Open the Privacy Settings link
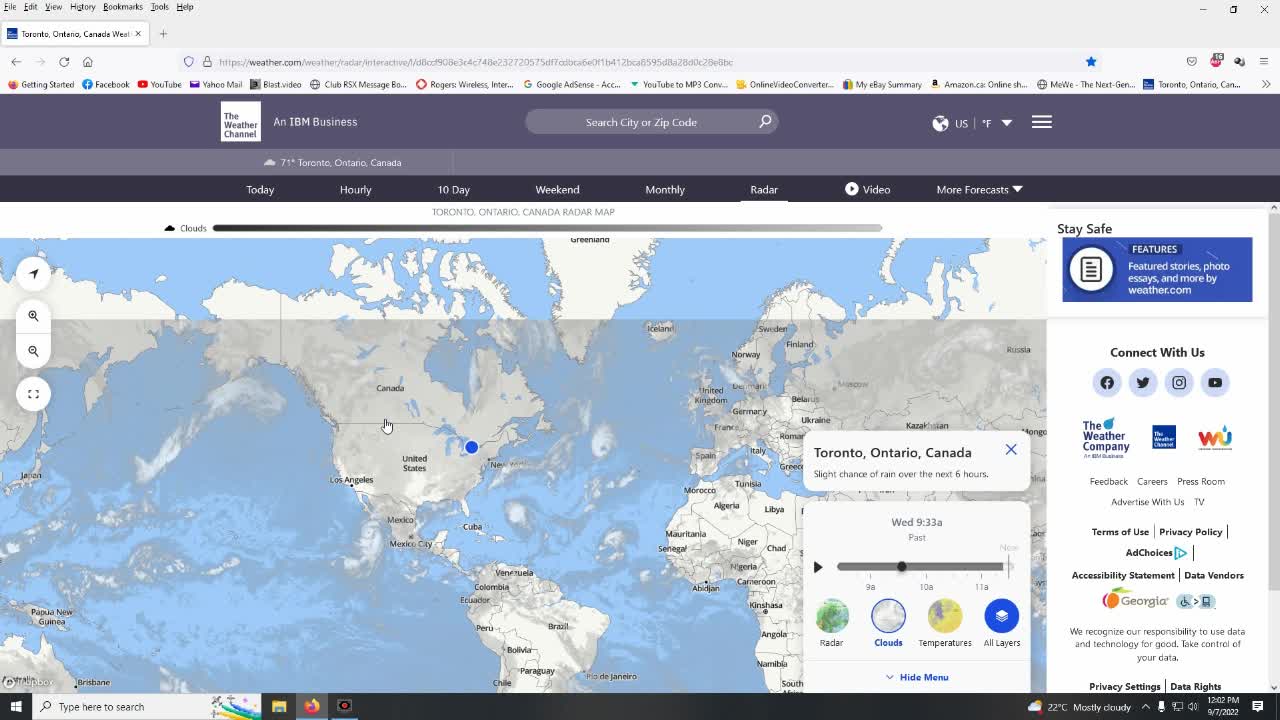The width and height of the screenshot is (1280, 720). pos(1125,686)
